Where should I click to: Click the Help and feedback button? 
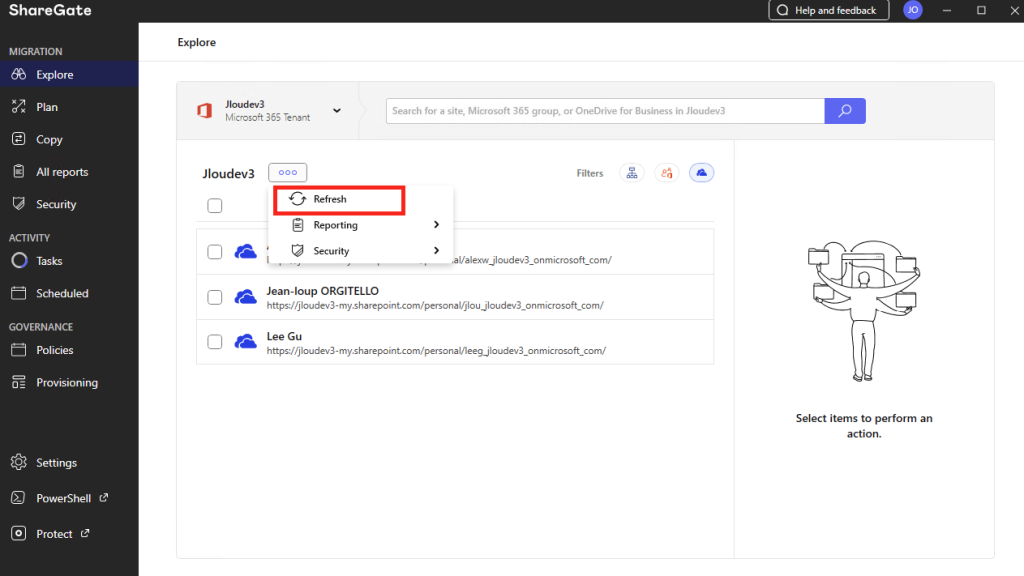coord(829,10)
